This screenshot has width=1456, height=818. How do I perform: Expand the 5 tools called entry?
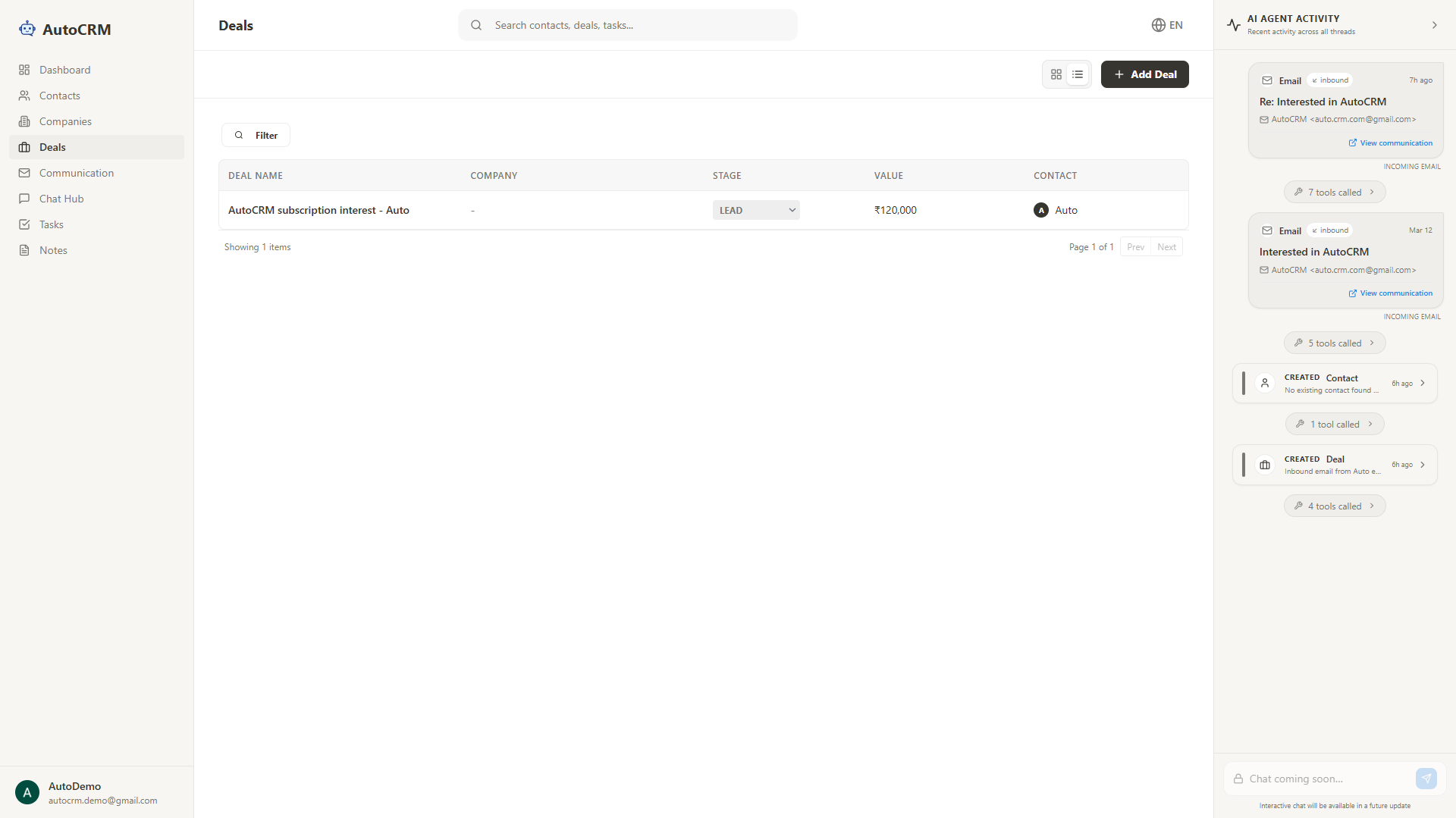[x=1335, y=343]
